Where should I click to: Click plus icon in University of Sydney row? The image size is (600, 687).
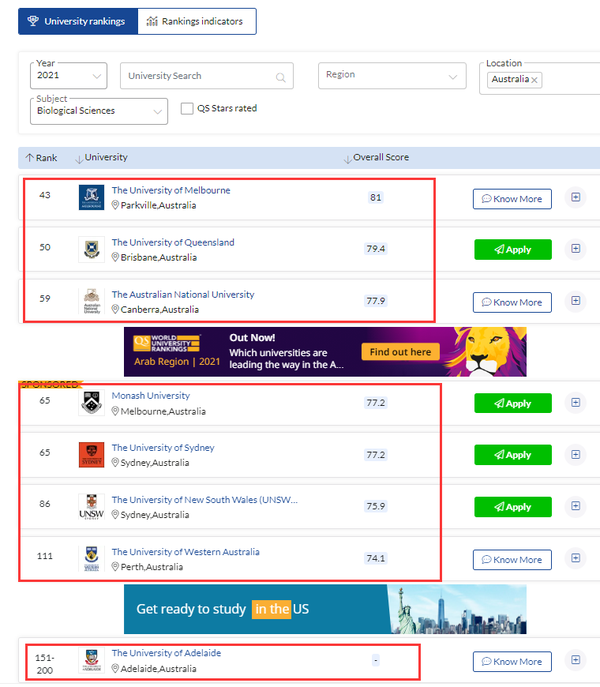(575, 454)
